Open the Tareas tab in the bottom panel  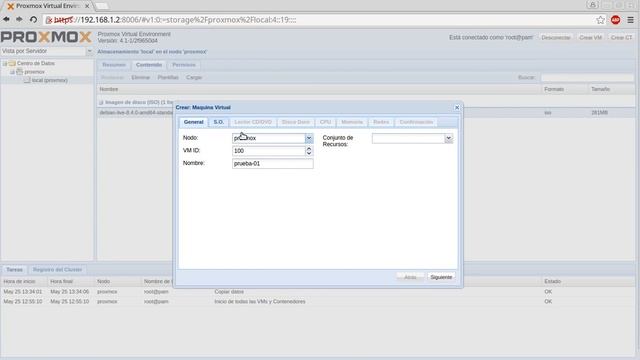coord(14,270)
